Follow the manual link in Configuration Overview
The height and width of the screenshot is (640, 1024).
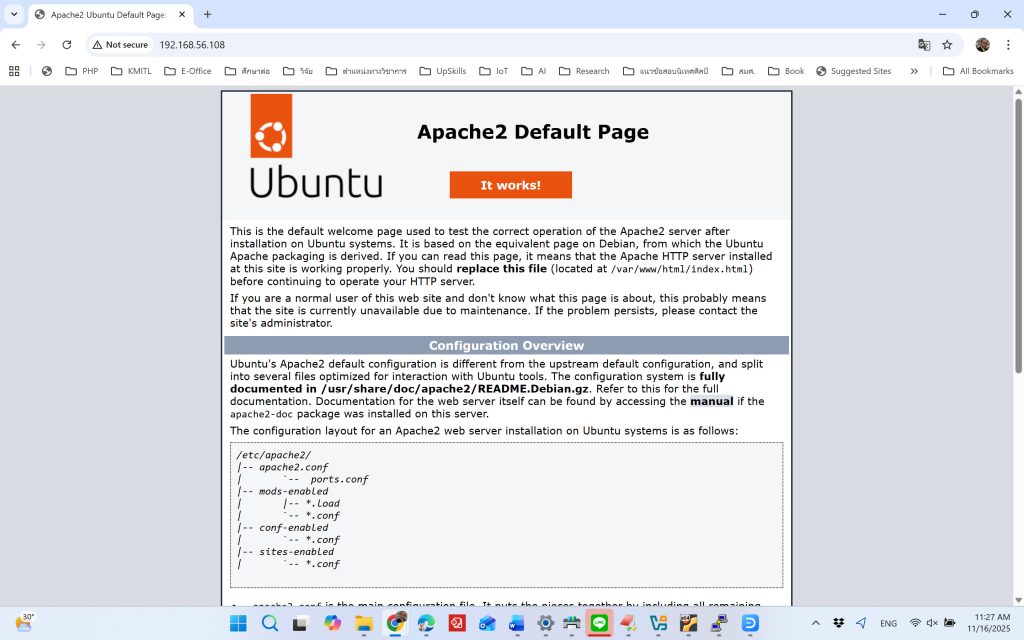tap(711, 401)
